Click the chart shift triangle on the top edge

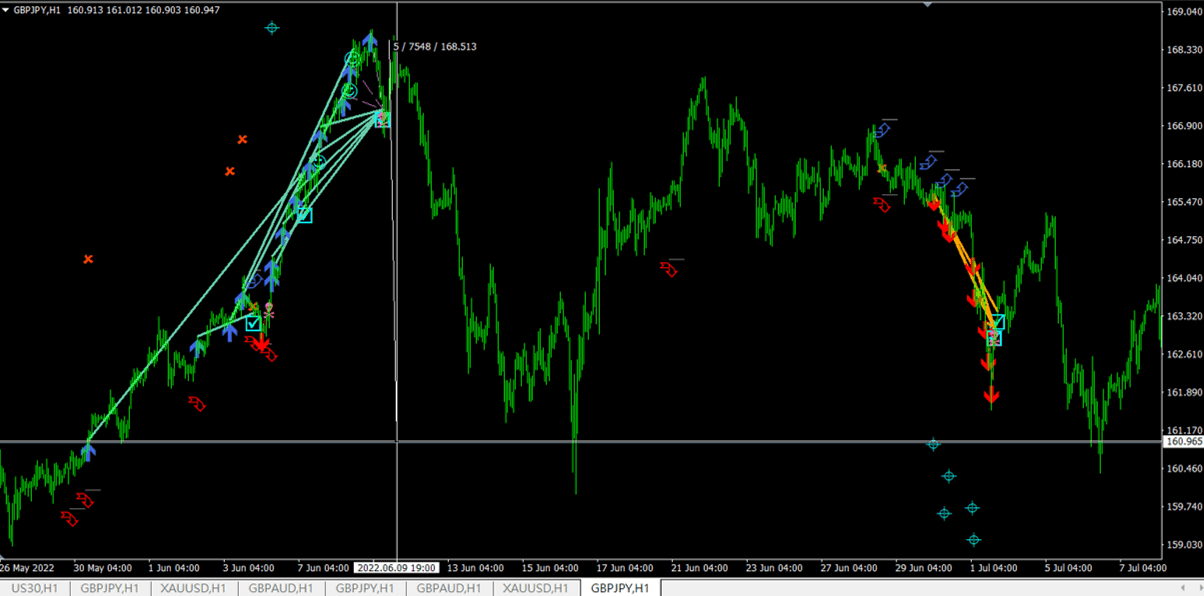pyautogui.click(x=927, y=5)
